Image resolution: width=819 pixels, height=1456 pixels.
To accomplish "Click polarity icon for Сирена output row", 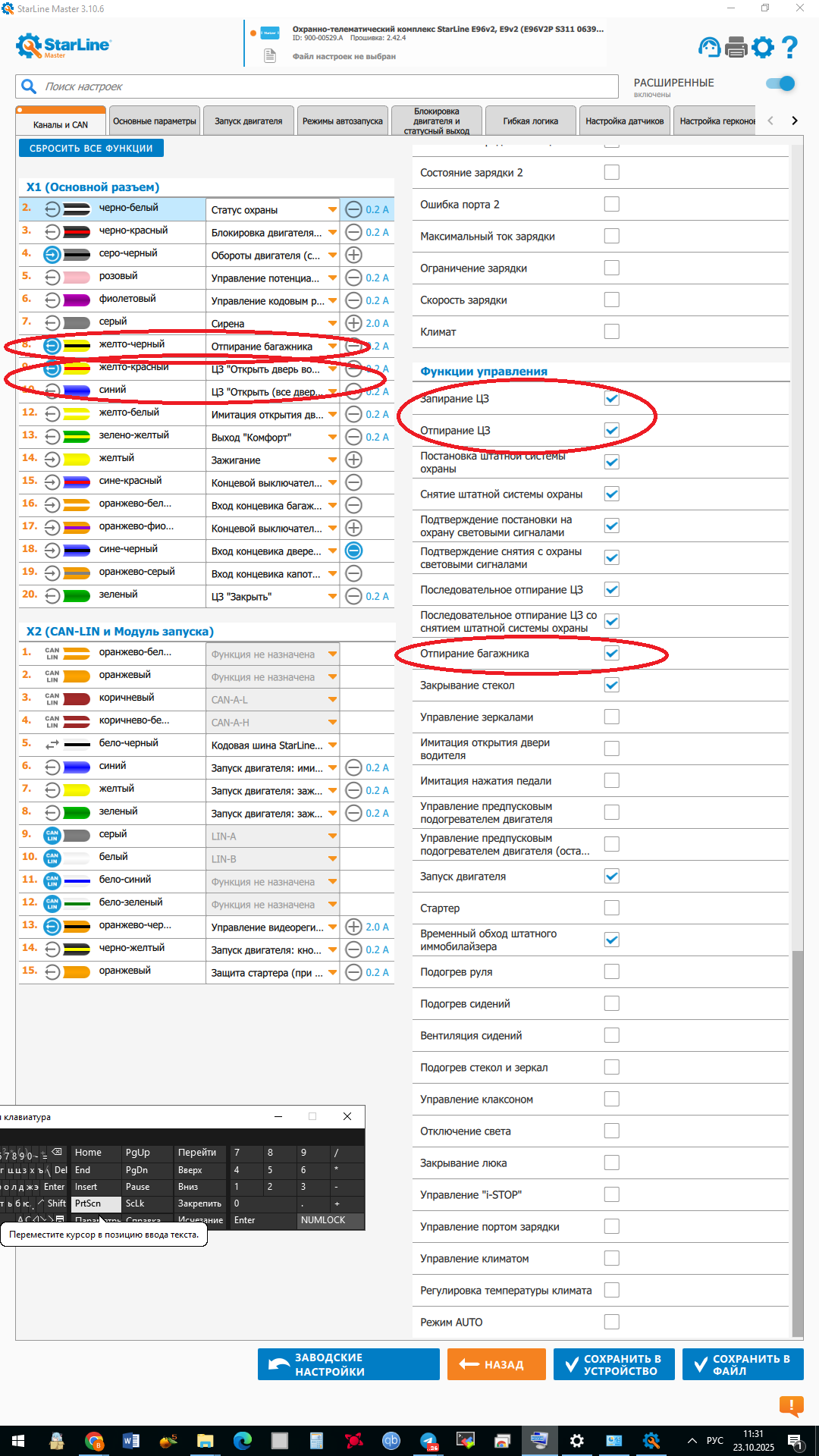I will tap(353, 323).
